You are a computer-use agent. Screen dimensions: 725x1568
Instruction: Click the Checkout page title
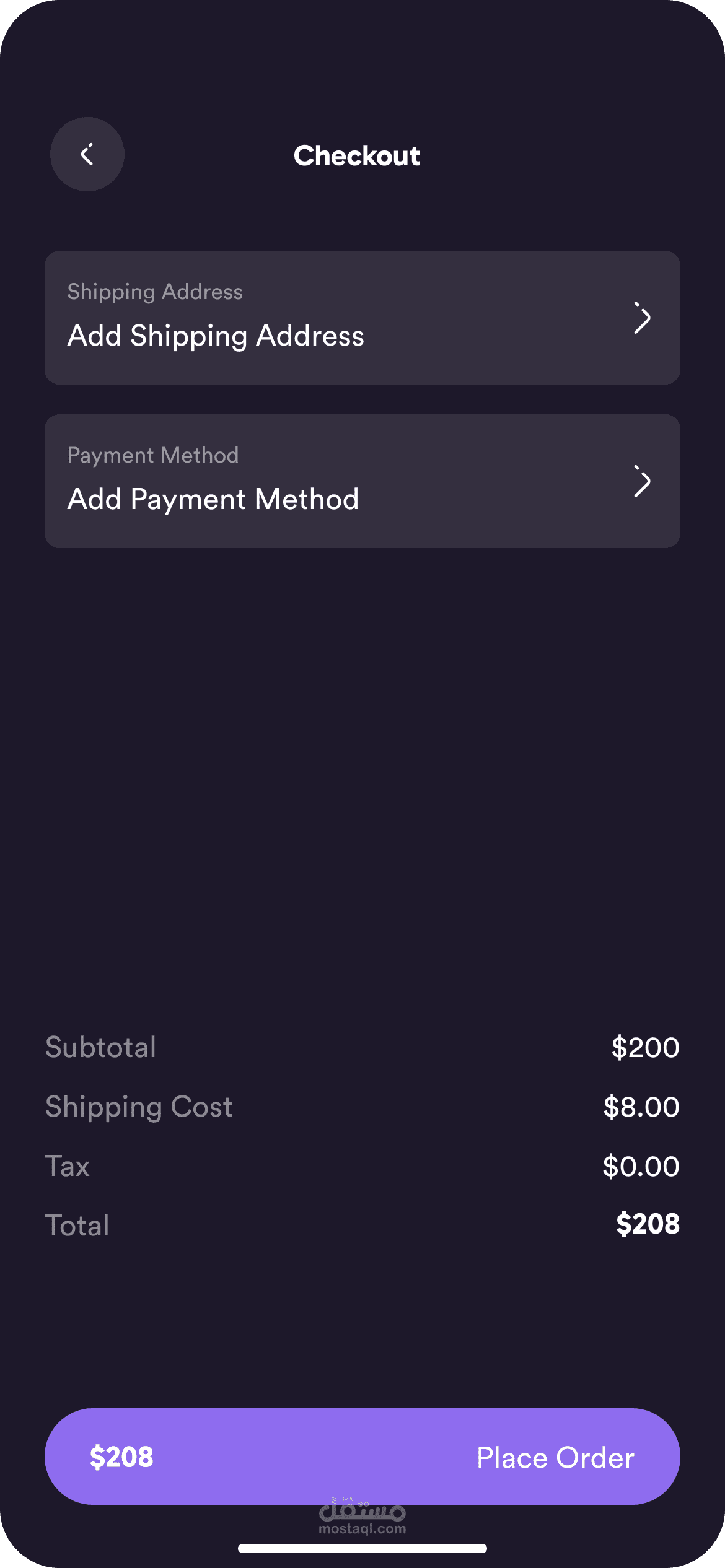click(356, 156)
